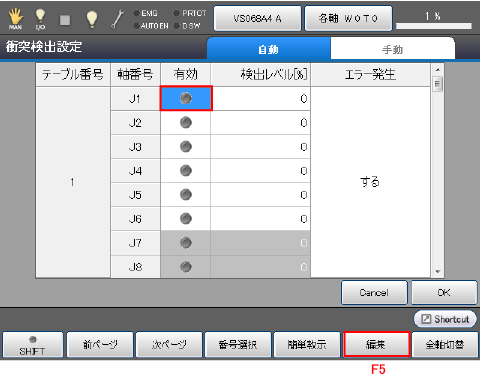Image resolution: width=480 pixels, height=376 pixels.
Task: Go to previous page with 前ページ
Action: point(100,345)
